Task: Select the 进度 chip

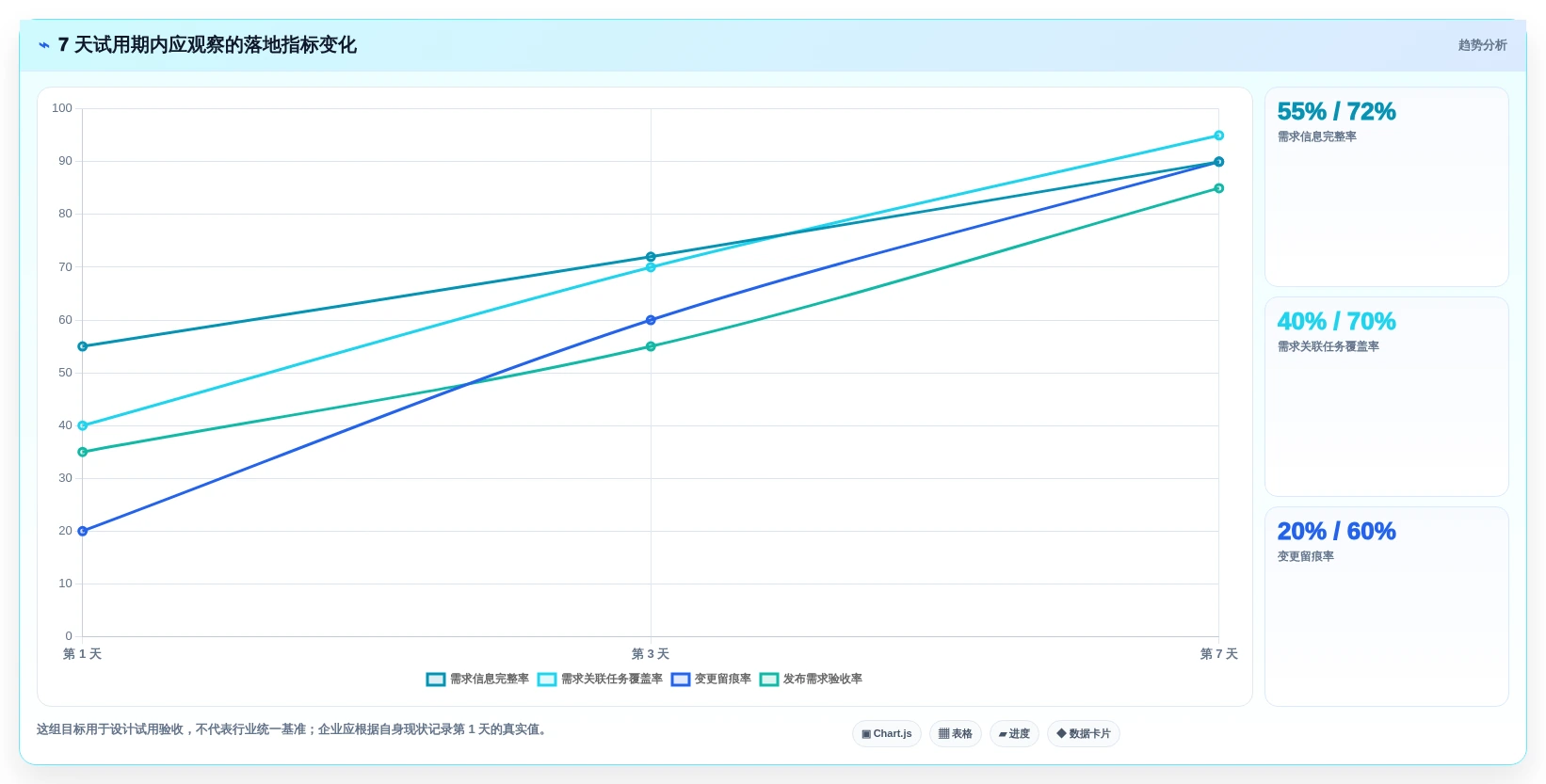Action: pos(1014,734)
